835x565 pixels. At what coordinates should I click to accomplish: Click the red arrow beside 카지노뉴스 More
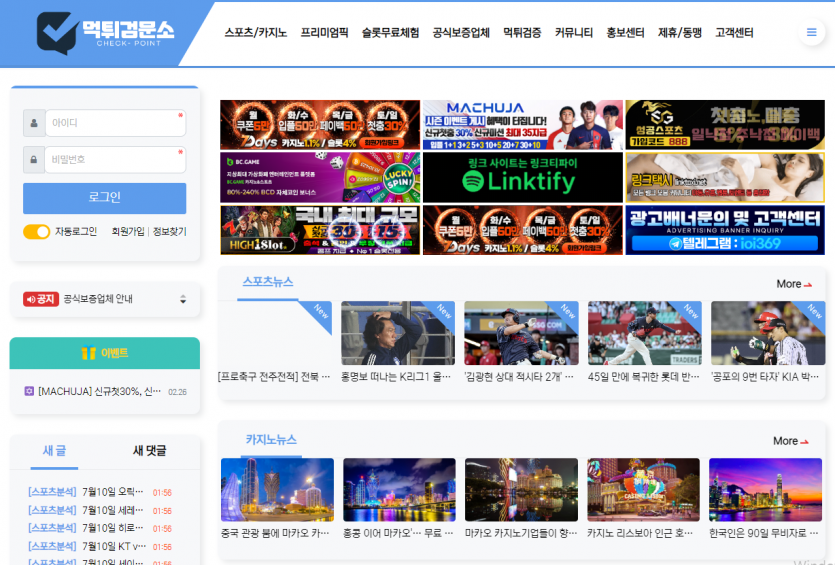805,441
